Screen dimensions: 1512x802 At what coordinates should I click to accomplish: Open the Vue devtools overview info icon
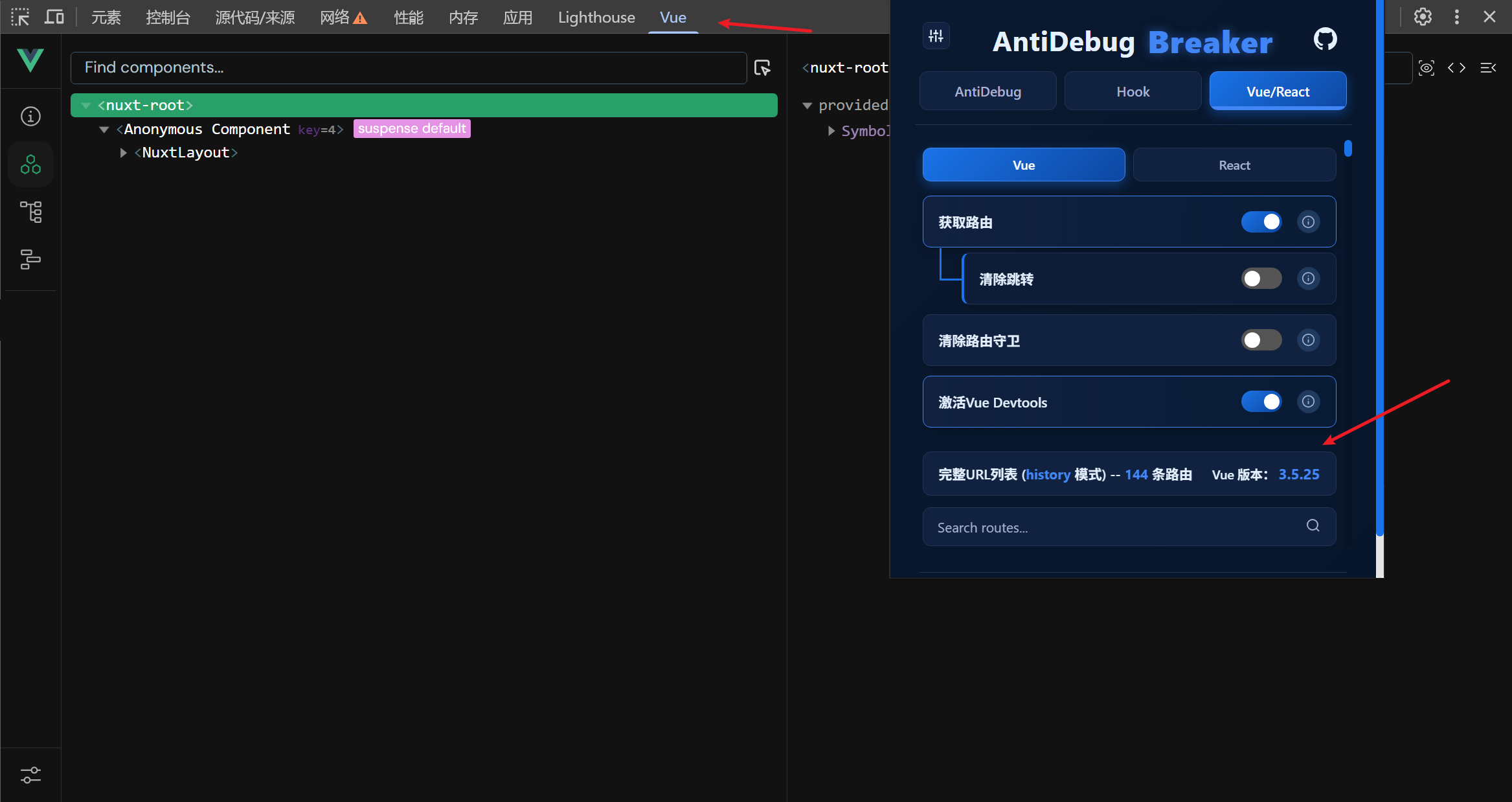point(30,117)
